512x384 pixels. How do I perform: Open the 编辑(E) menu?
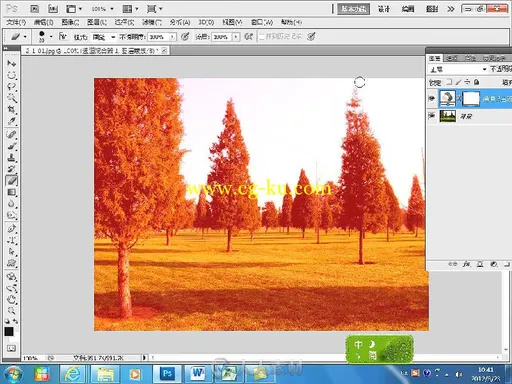[43, 22]
